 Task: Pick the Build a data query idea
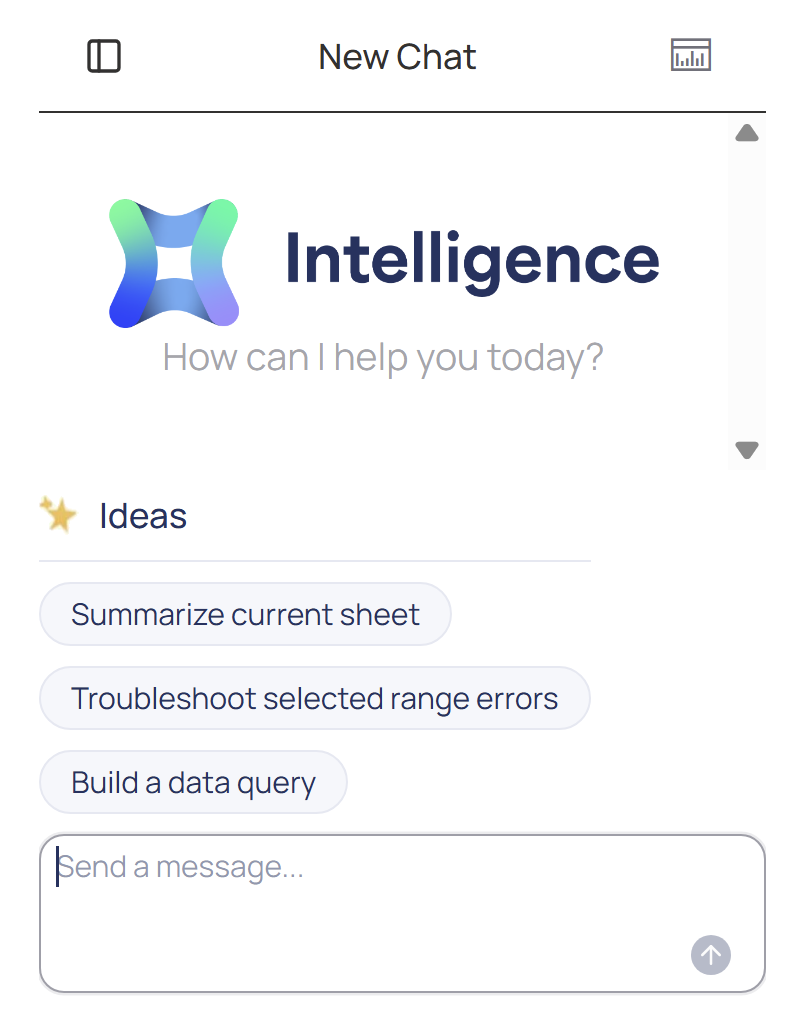pos(193,782)
